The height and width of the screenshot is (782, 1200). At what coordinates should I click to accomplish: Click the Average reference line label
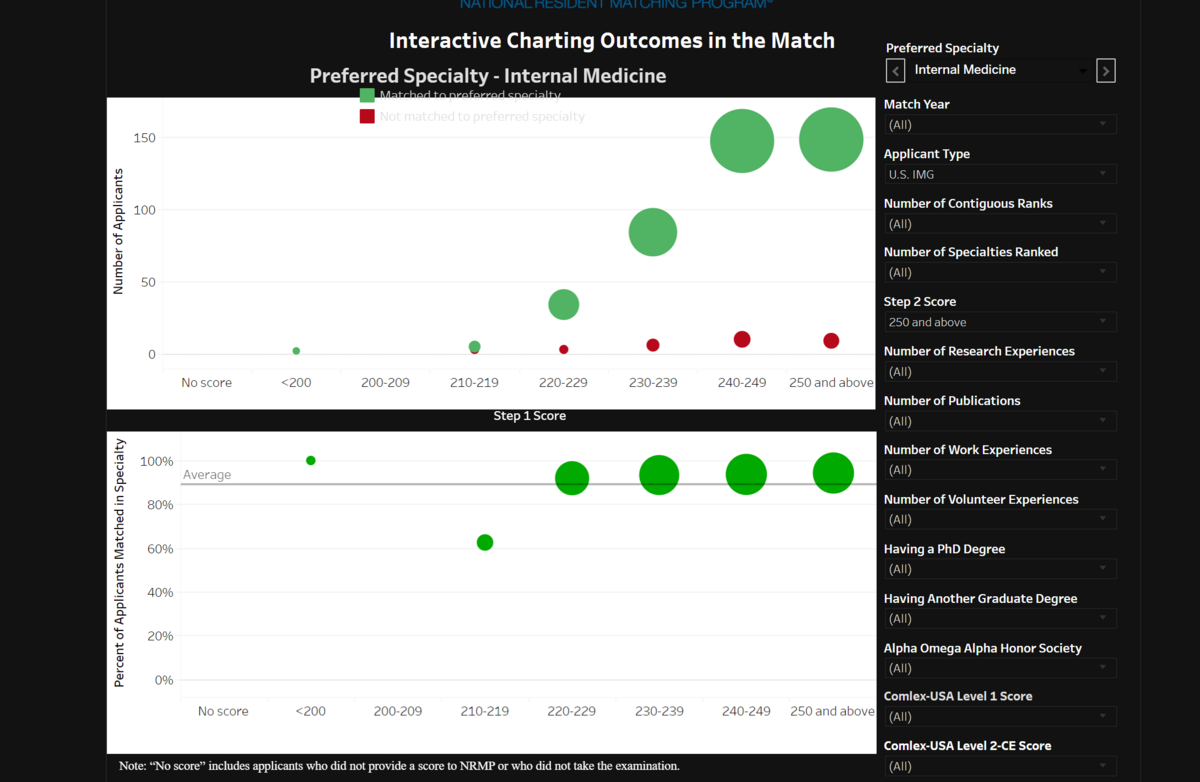point(207,475)
